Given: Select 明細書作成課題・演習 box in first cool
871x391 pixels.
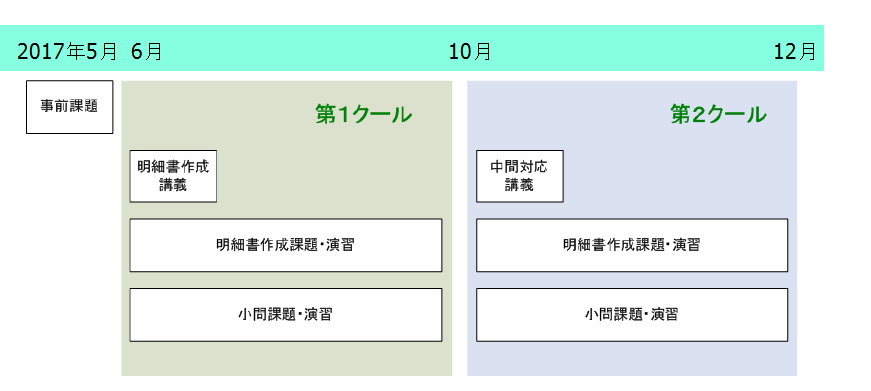Looking at the screenshot, I should pyautogui.click(x=286, y=245).
